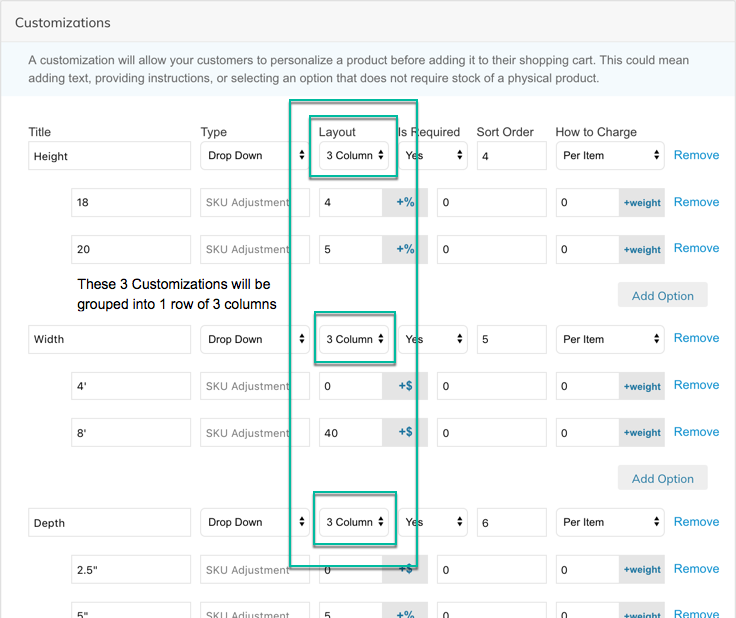The image size is (736, 618).
Task: Add Option to Height customization
Action: (x=662, y=295)
